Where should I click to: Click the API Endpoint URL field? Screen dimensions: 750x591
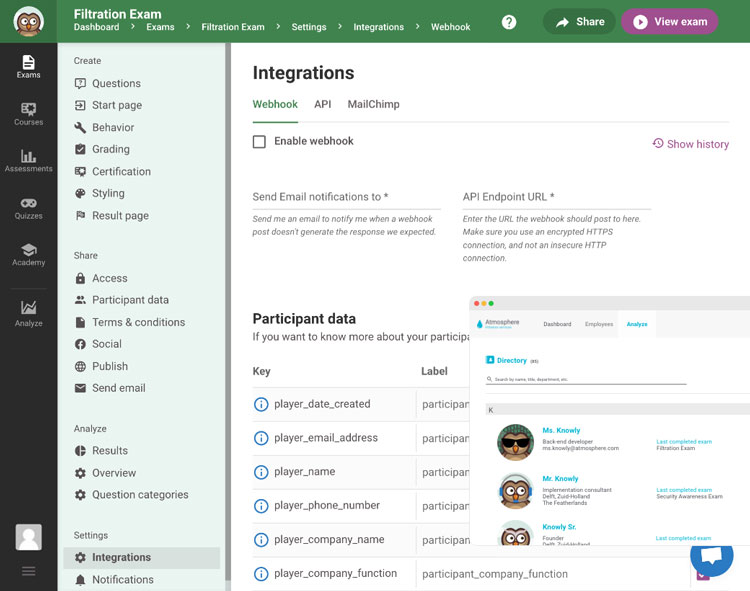556,198
